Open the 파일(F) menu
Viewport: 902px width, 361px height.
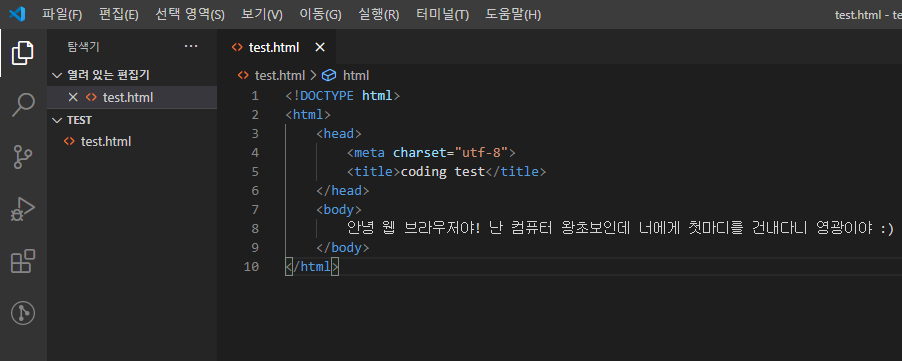pos(62,15)
